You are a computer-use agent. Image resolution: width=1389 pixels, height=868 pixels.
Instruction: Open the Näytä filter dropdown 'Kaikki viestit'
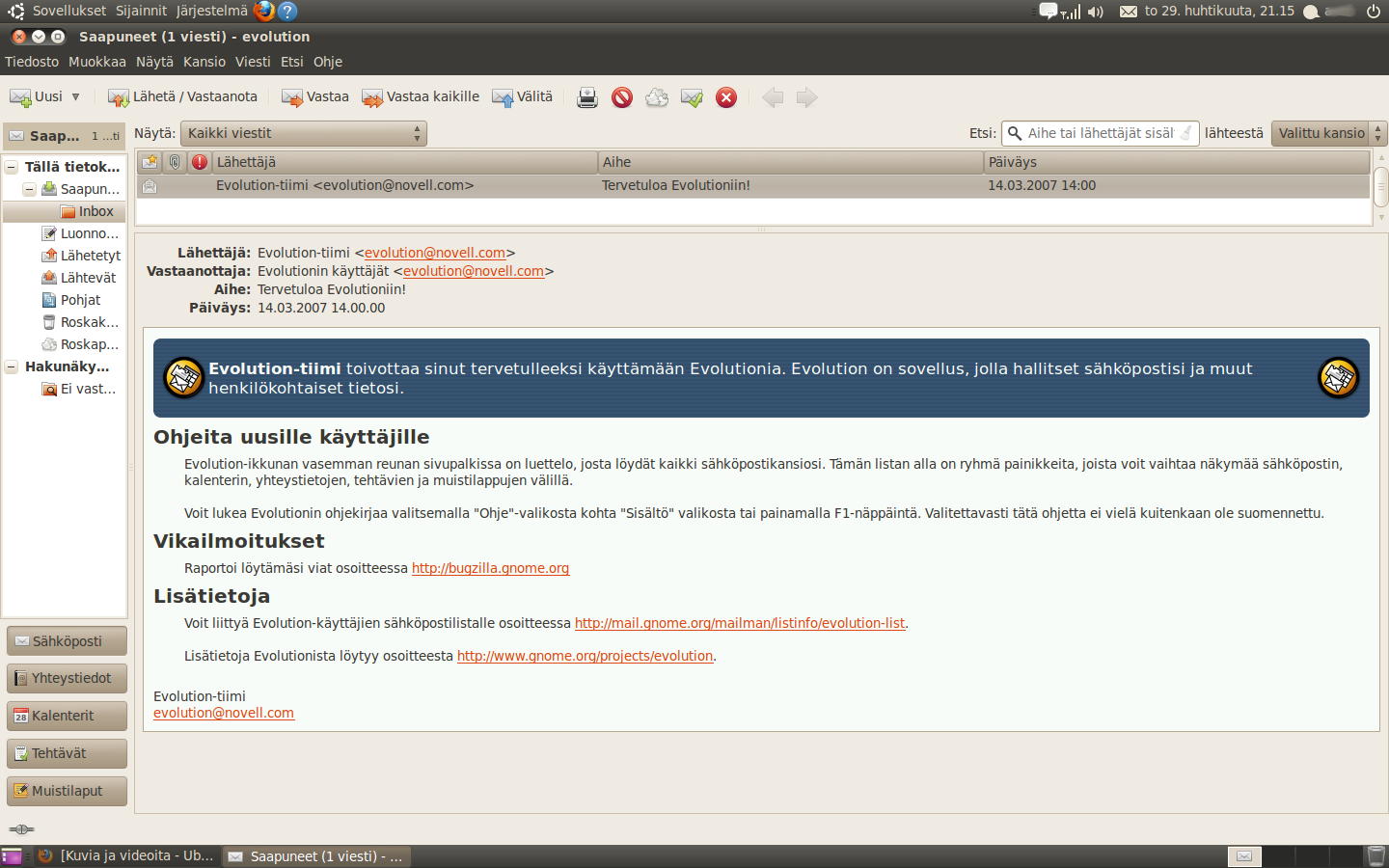click(304, 133)
